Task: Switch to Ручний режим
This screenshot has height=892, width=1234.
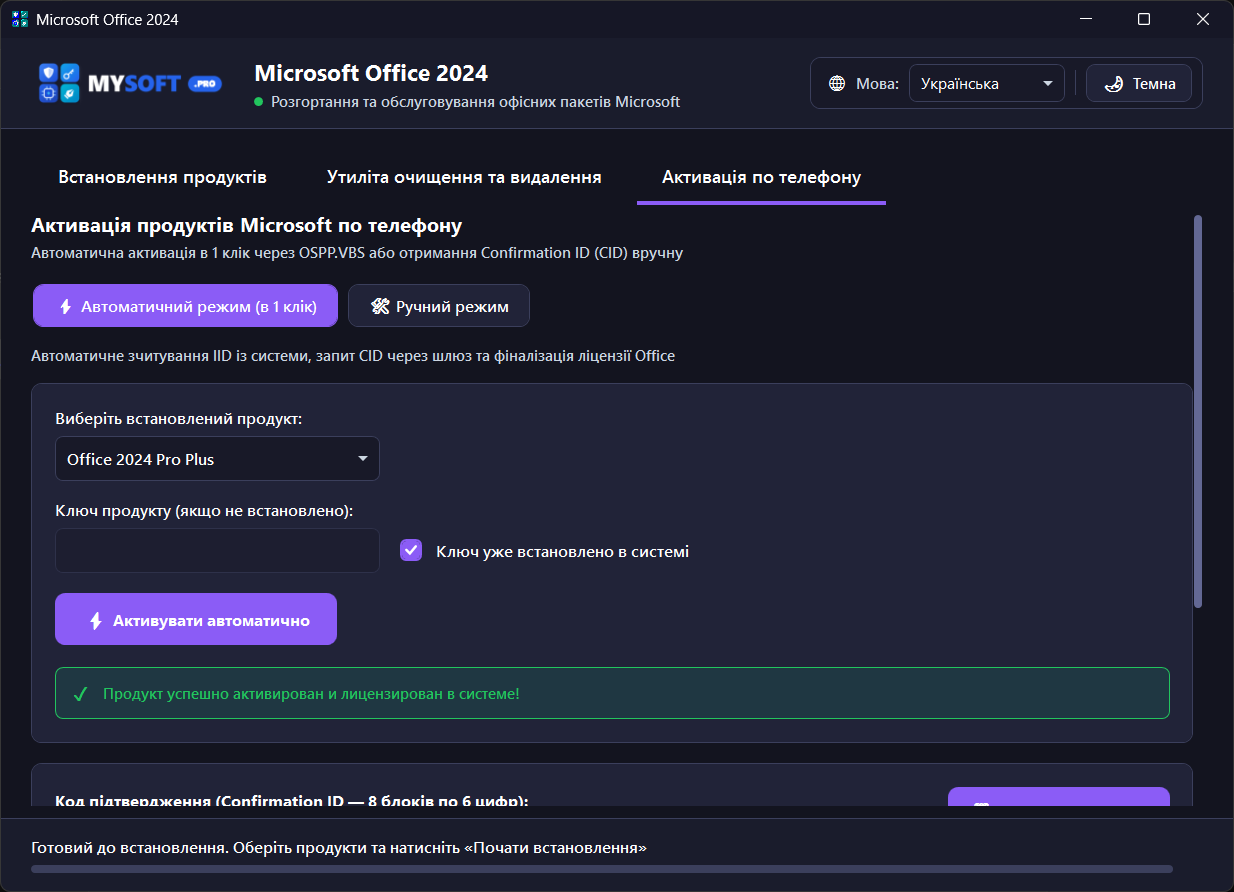Action: pyautogui.click(x=439, y=306)
